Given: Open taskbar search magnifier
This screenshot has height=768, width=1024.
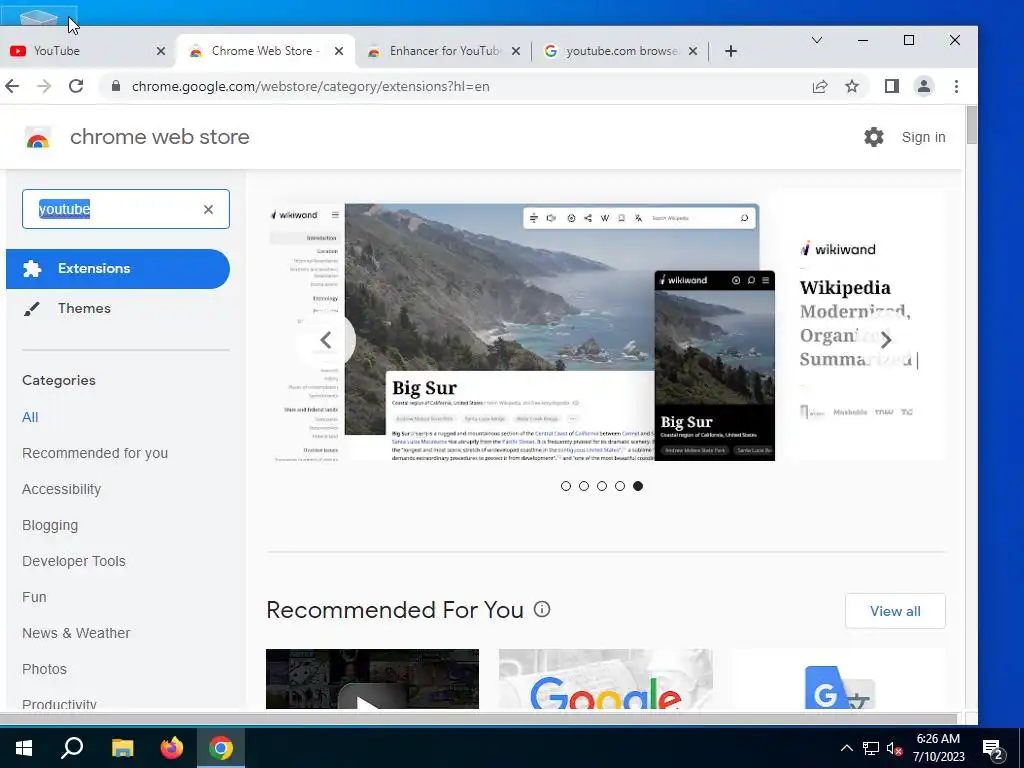Looking at the screenshot, I should pos(72,748).
